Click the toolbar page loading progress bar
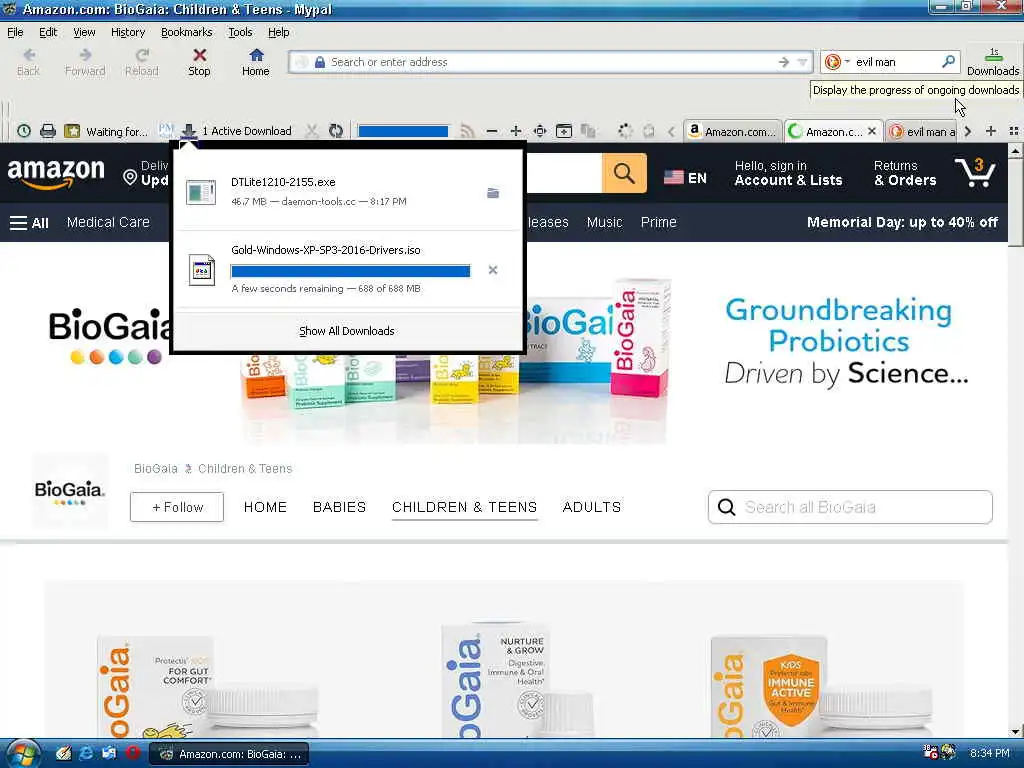Viewport: 1024px width, 768px height. click(x=403, y=131)
